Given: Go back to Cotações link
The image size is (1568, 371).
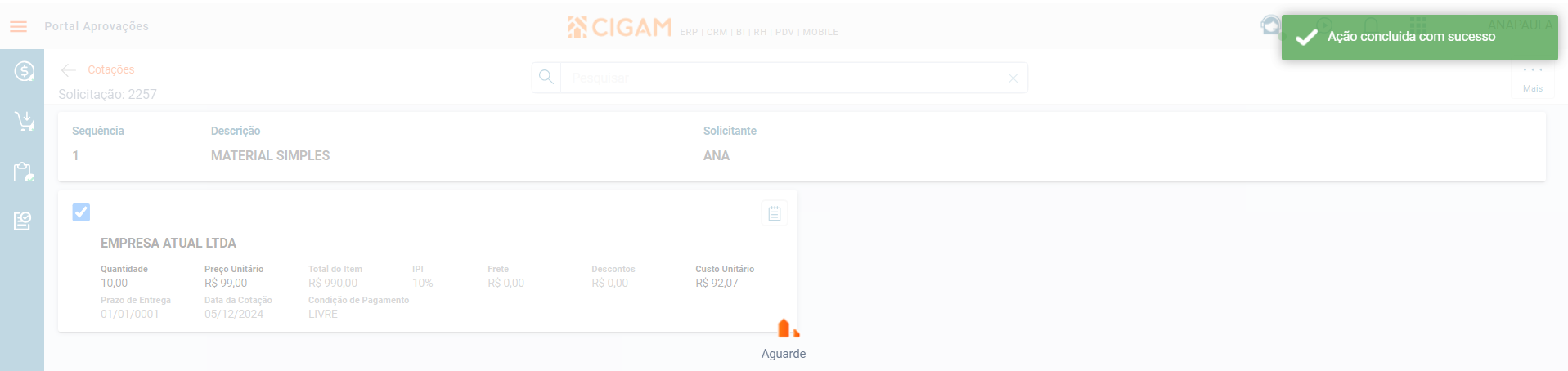Looking at the screenshot, I should 110,69.
